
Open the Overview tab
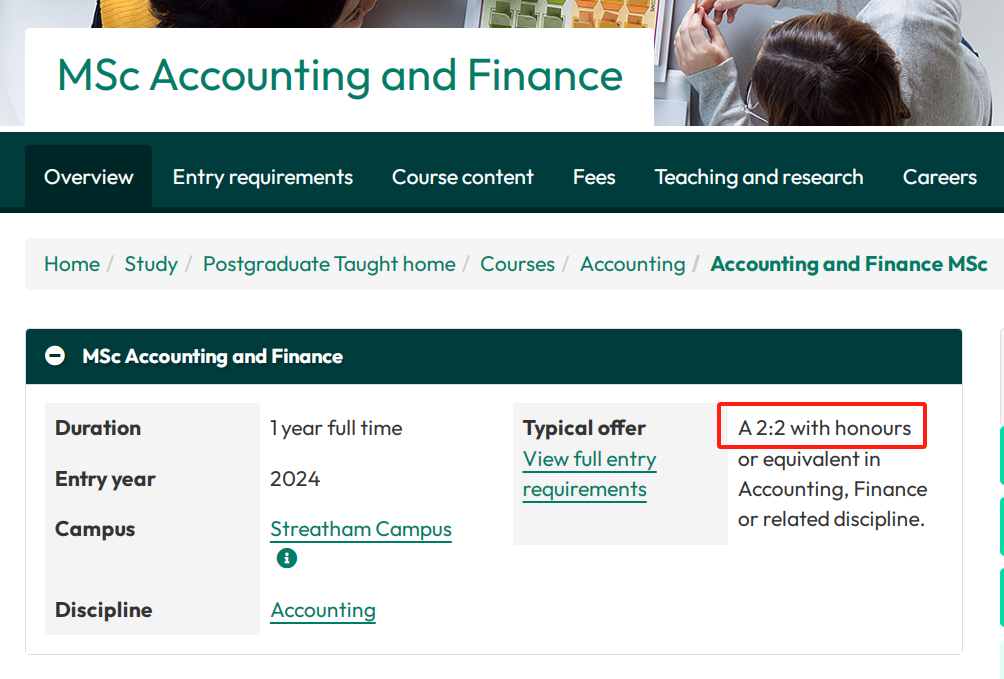click(x=89, y=177)
